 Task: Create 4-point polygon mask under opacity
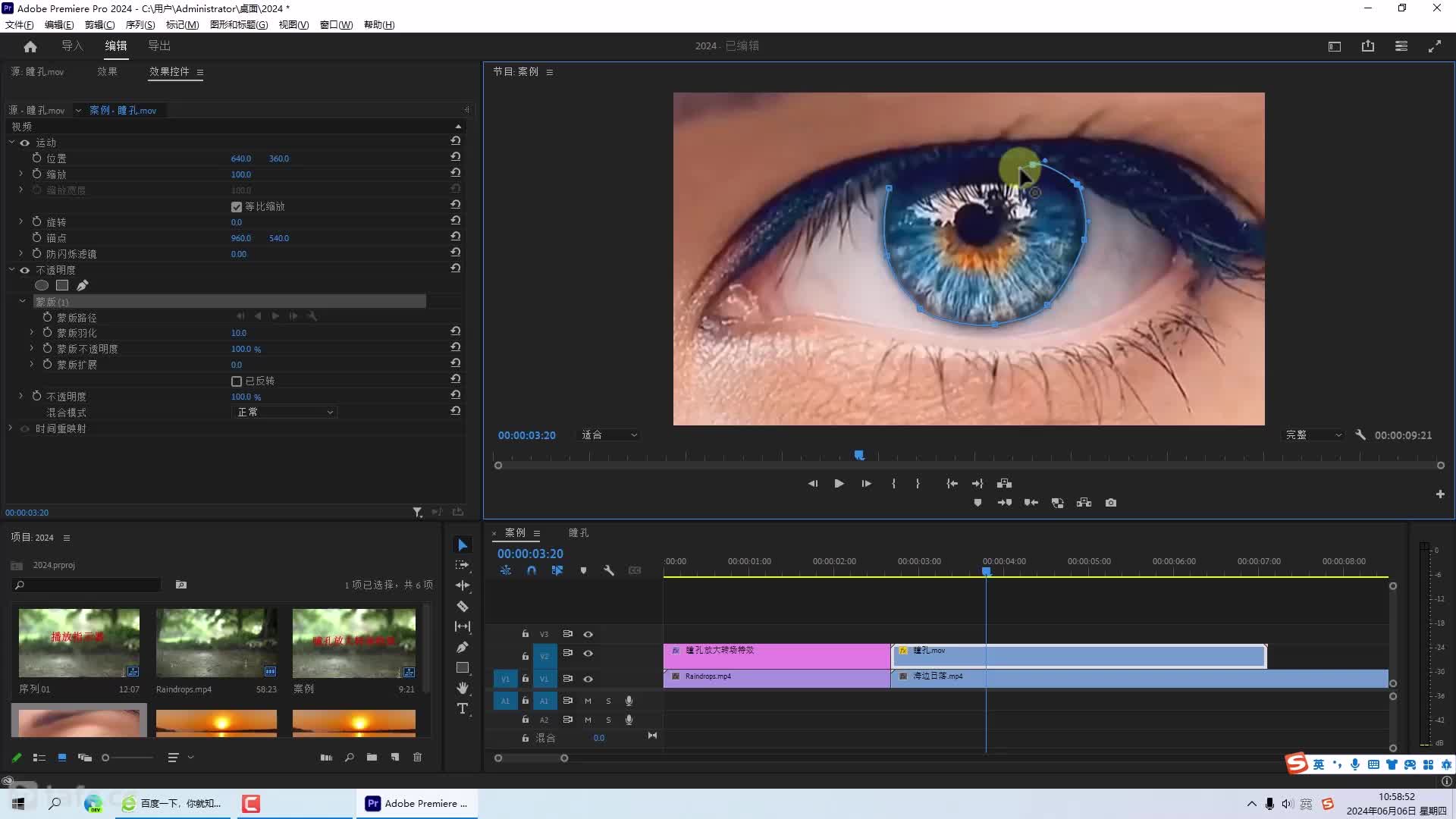[x=62, y=285]
